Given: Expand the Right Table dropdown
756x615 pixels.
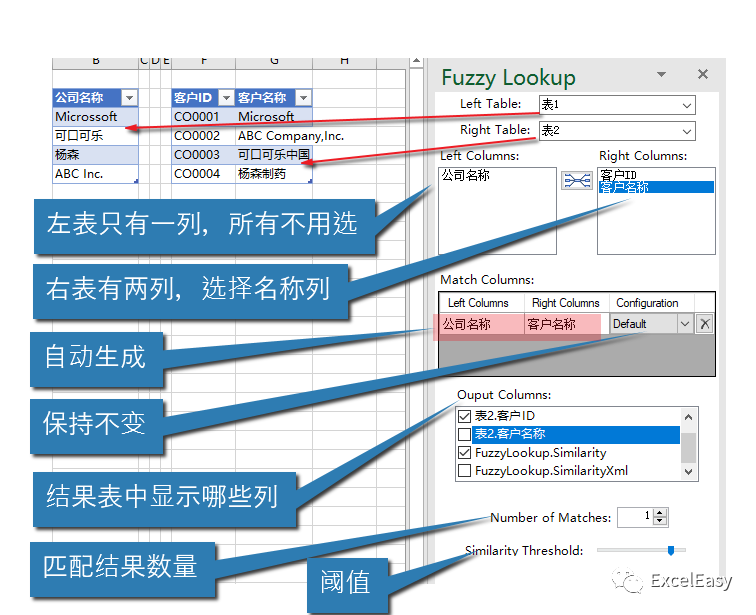Looking at the screenshot, I should pyautogui.click(x=687, y=131).
